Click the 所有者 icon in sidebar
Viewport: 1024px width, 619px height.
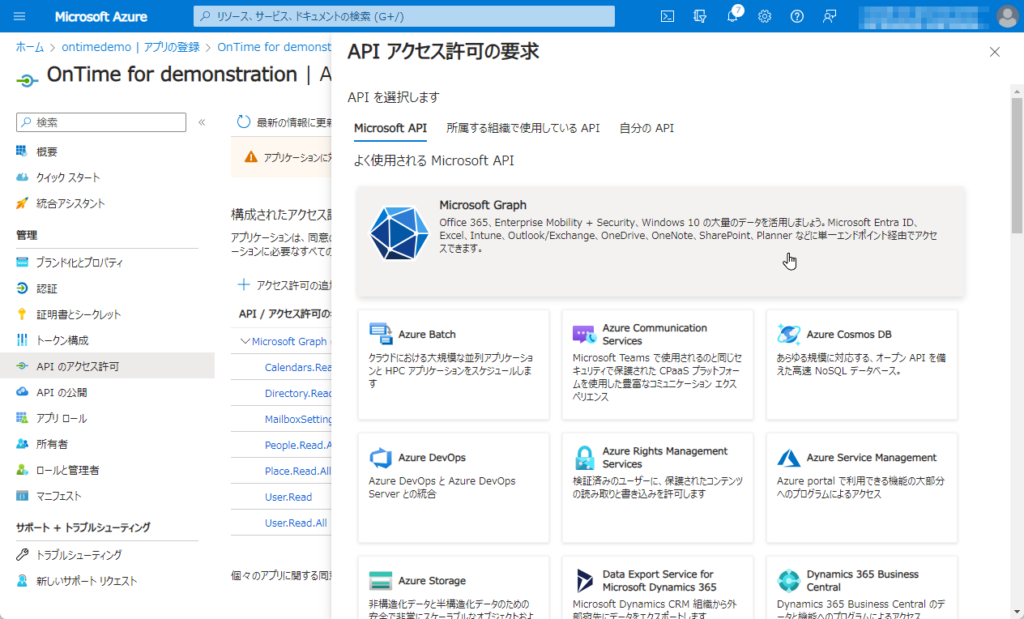click(22, 444)
